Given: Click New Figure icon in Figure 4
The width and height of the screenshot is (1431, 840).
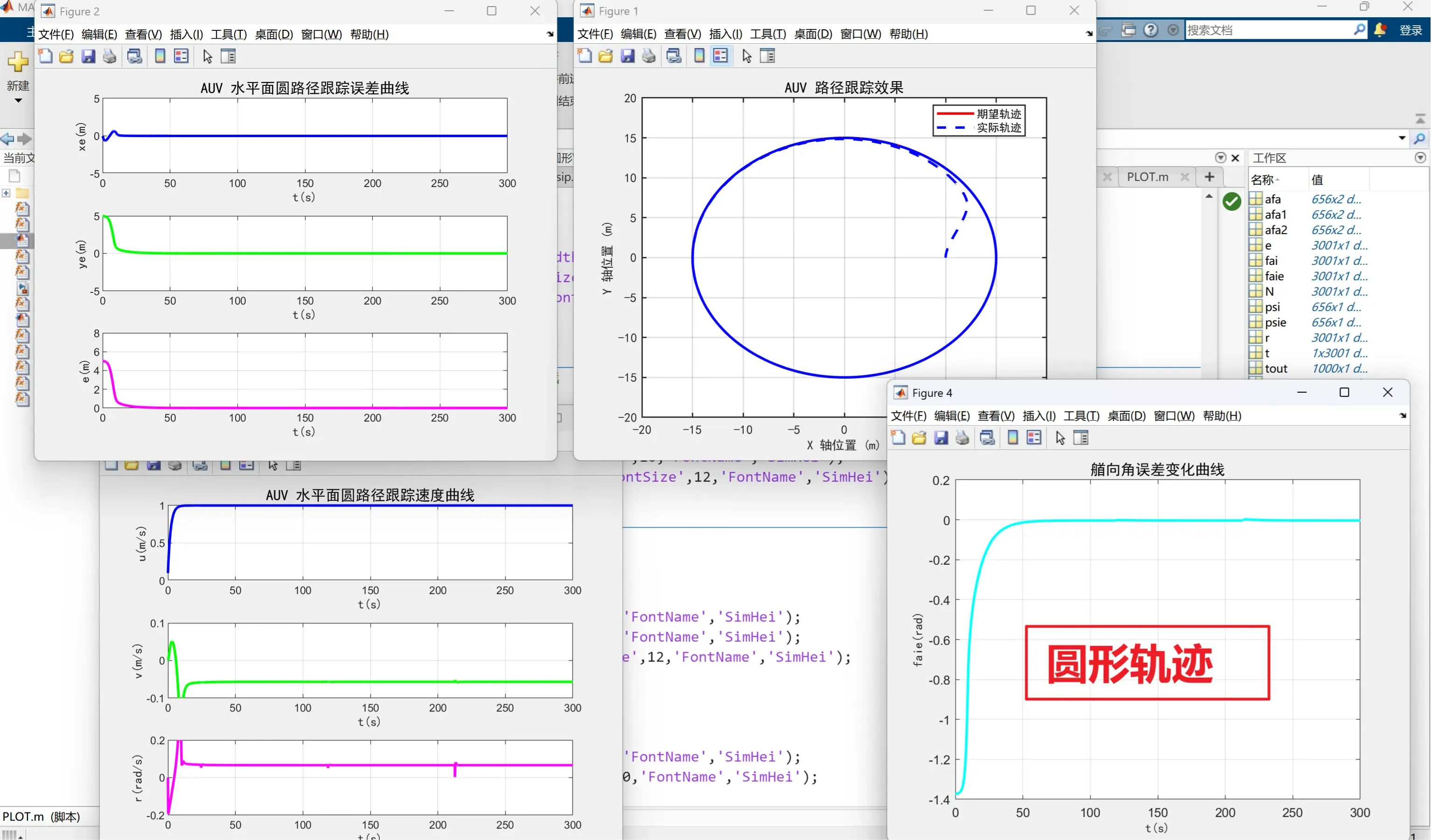Looking at the screenshot, I should pos(898,437).
